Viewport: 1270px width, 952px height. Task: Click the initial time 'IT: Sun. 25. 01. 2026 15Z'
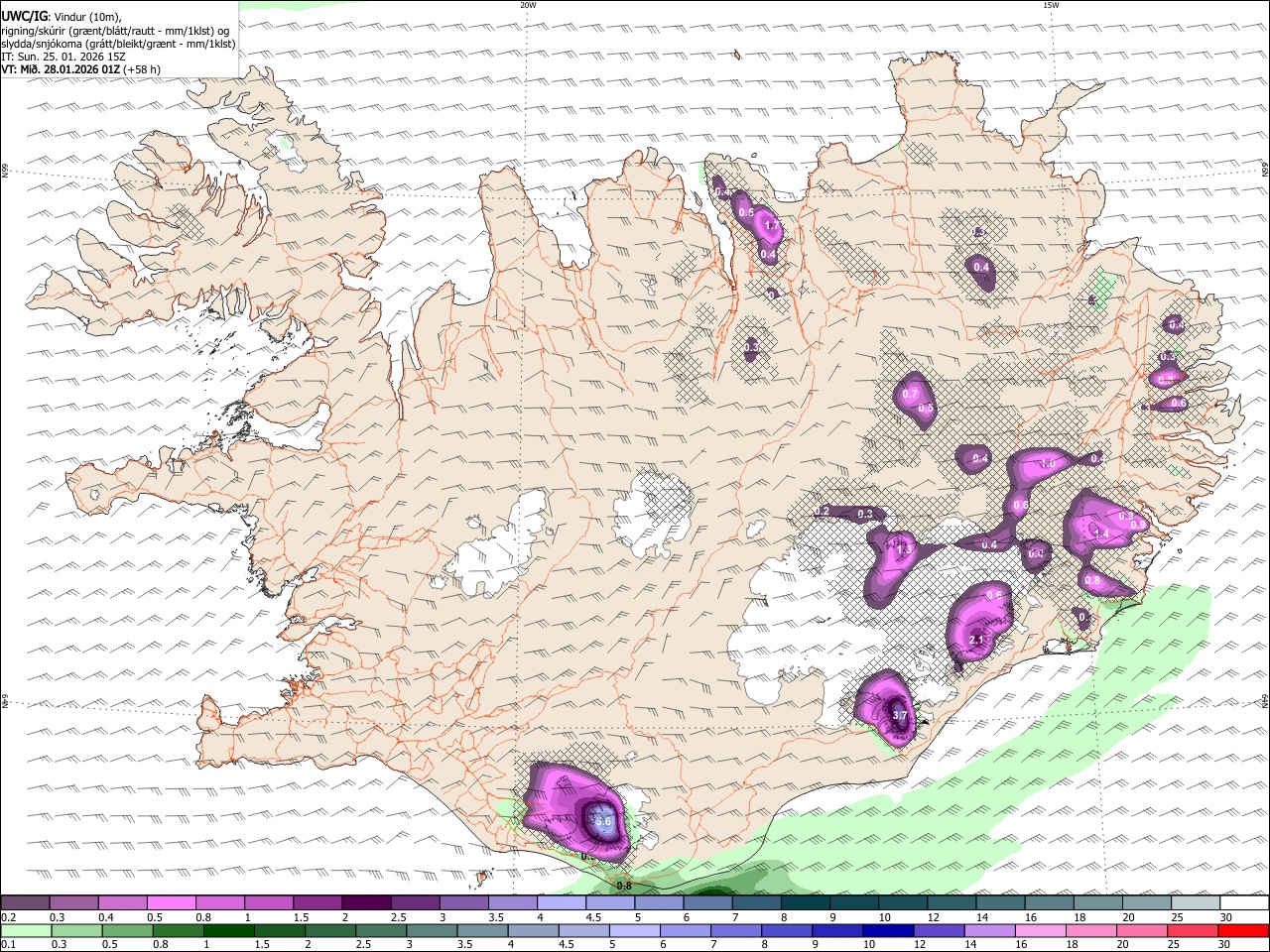(x=63, y=57)
